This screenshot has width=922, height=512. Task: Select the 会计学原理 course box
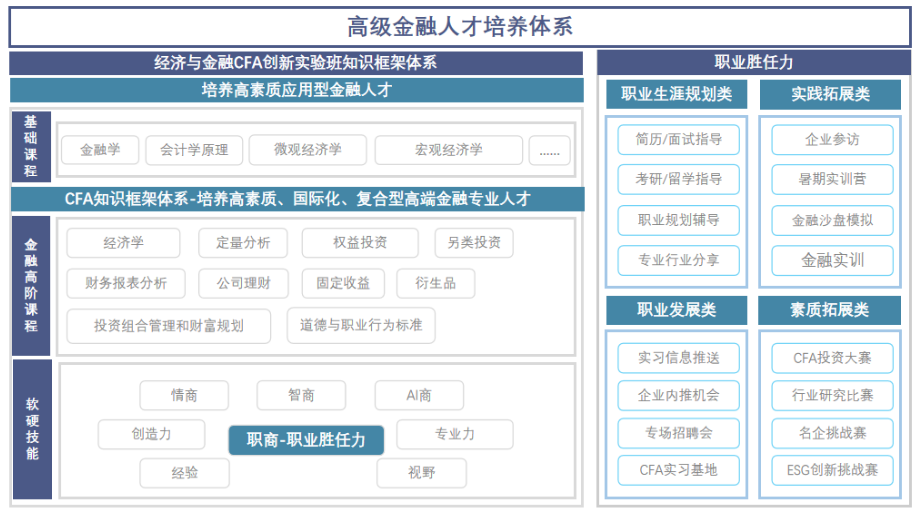pos(194,150)
